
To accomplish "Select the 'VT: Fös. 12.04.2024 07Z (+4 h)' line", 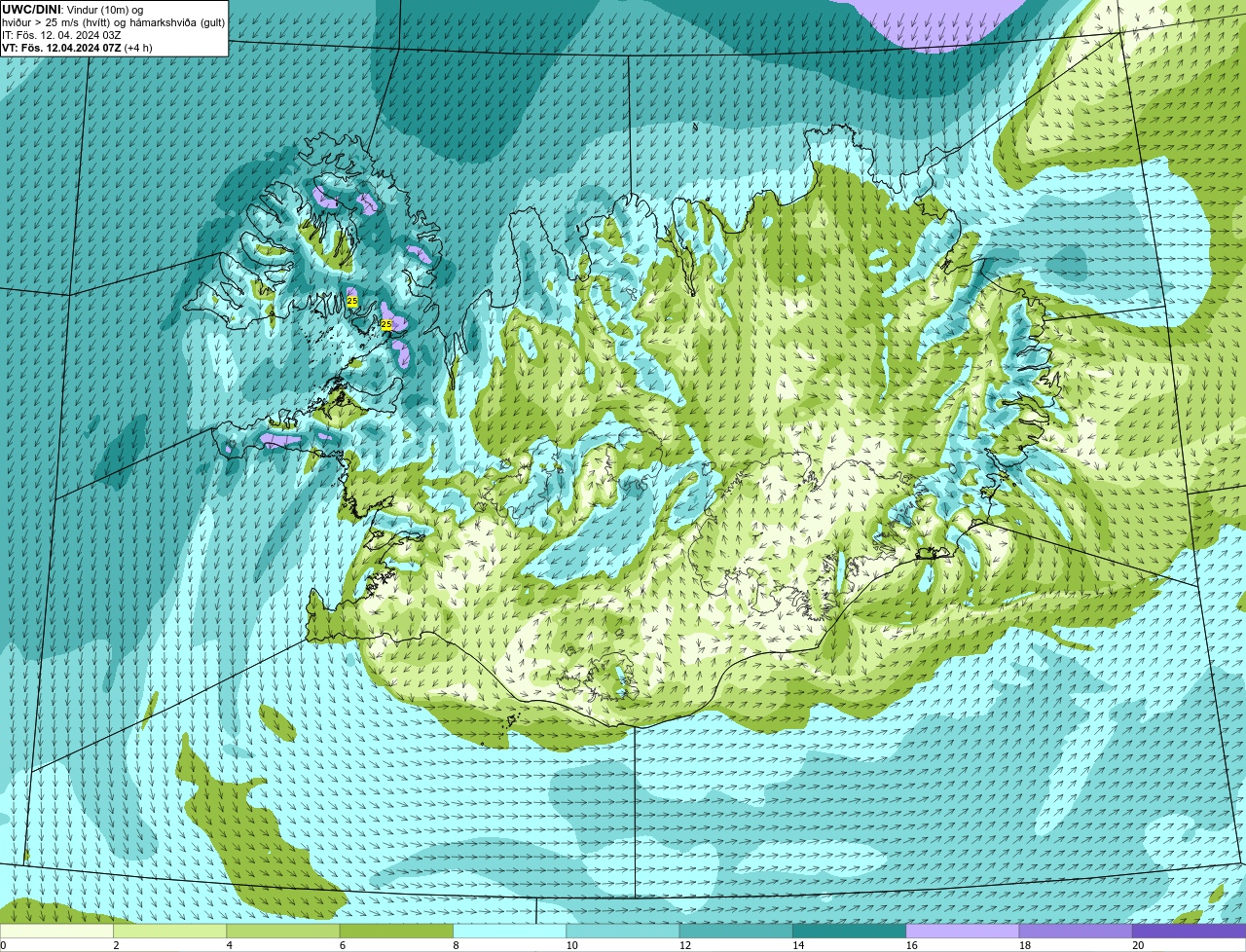I will click(x=77, y=48).
